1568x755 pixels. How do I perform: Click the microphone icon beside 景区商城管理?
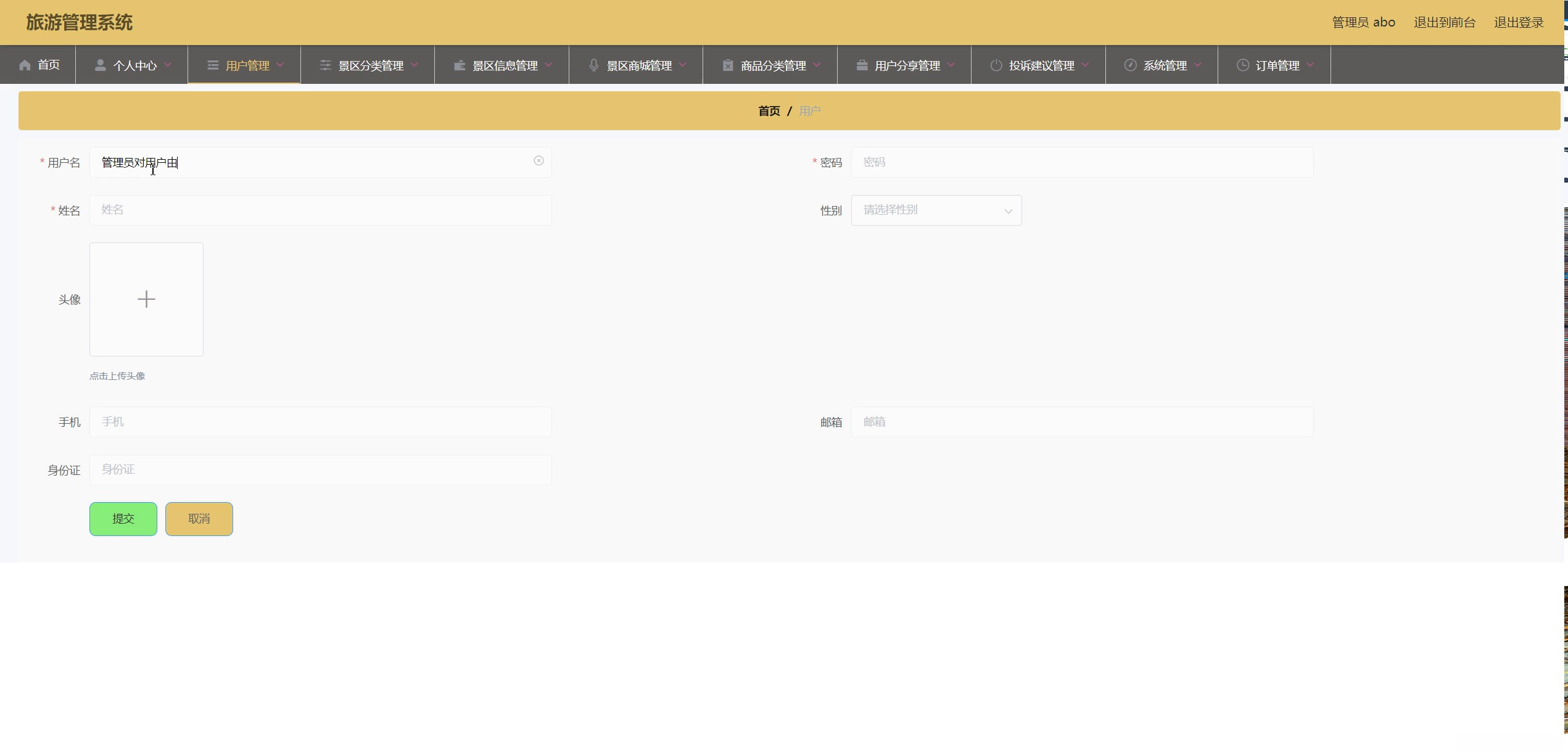click(x=593, y=65)
